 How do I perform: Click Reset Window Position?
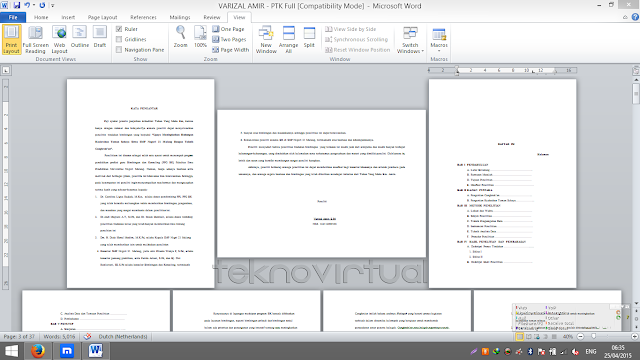358,50
